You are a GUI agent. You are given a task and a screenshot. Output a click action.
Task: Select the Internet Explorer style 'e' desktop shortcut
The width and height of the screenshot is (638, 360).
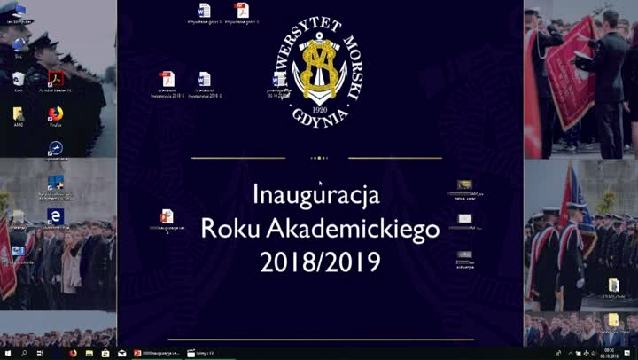[56, 219]
